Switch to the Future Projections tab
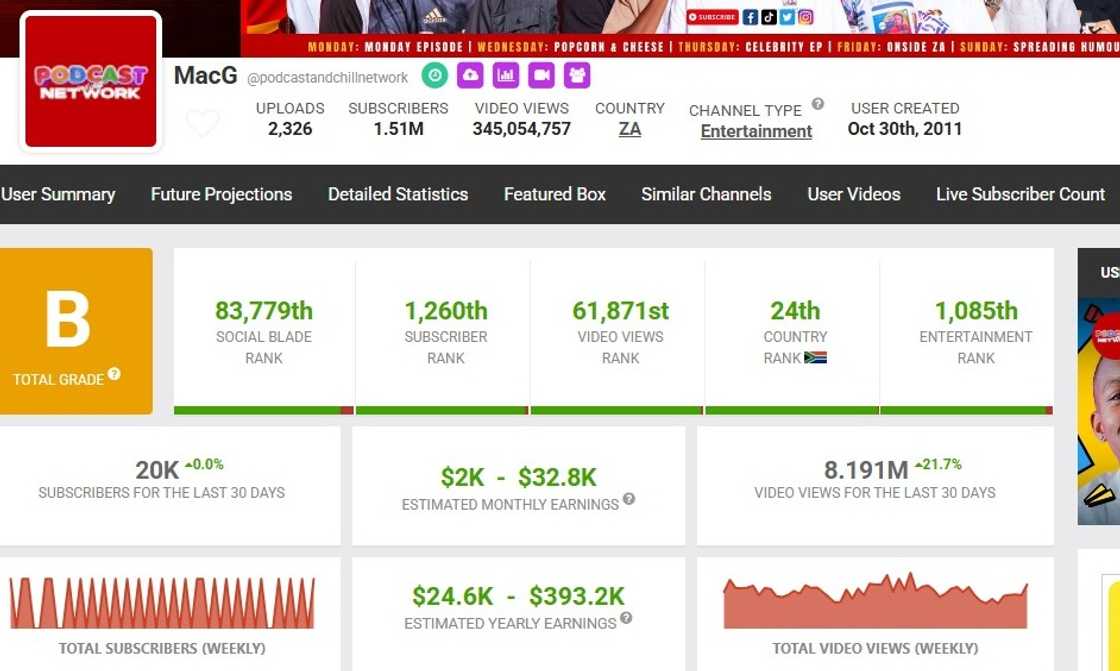This screenshot has width=1120, height=671. (221, 194)
